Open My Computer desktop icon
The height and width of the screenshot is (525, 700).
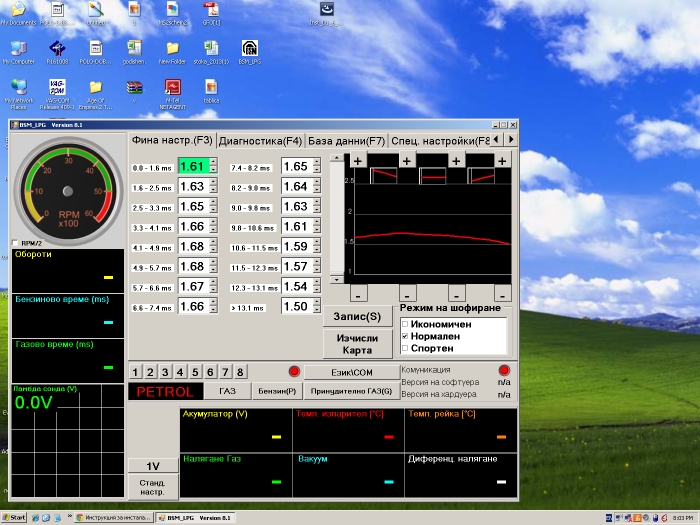[18, 49]
